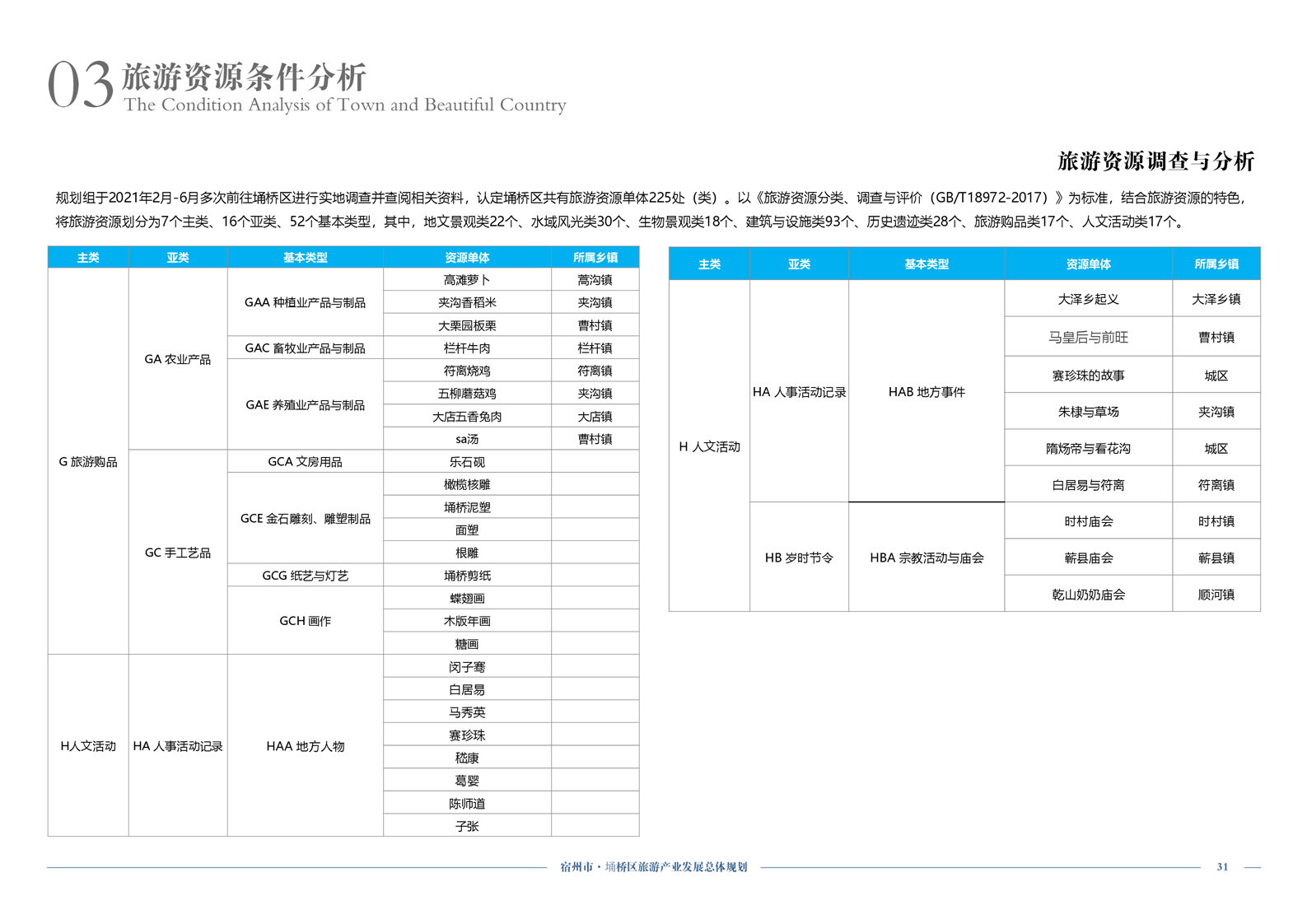Select the cell 朱棣与草场

[x=1089, y=412]
